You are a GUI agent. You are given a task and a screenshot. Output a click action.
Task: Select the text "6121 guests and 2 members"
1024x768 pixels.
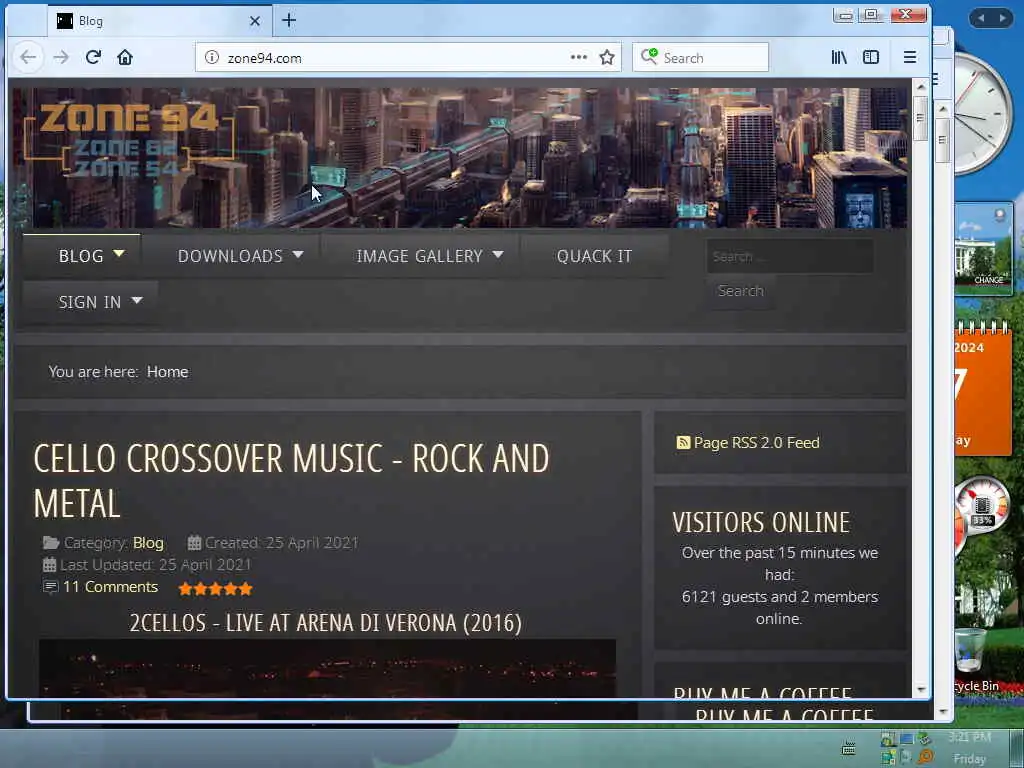pos(780,597)
